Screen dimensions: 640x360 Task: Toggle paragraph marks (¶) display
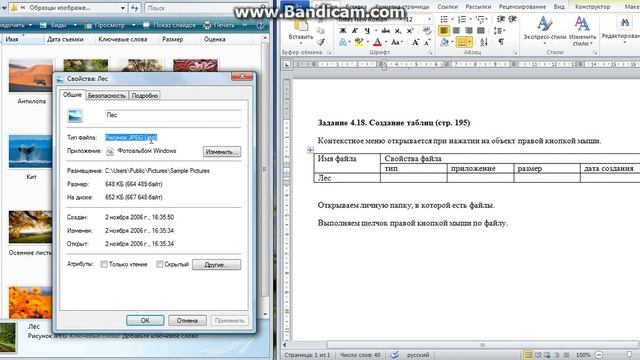point(501,42)
